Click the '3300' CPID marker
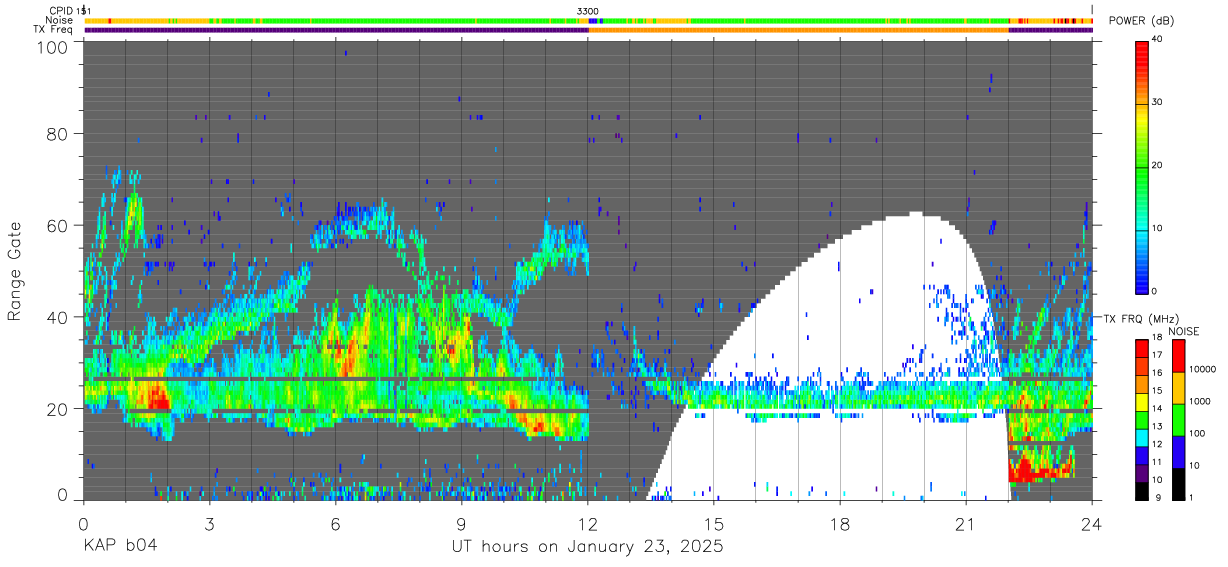Image resolution: width=1228 pixels, height=567 pixels. (x=588, y=11)
